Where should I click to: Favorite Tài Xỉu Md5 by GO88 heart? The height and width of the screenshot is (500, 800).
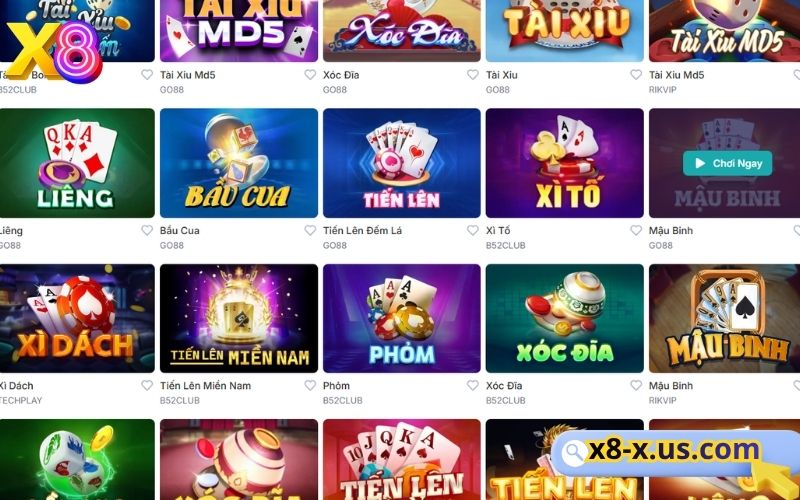310,75
